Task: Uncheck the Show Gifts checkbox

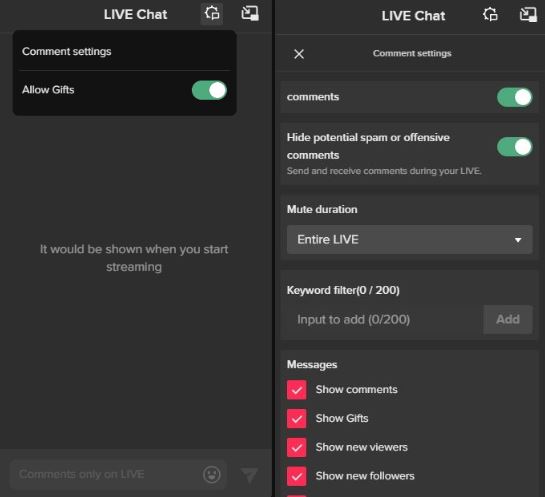Action: tap(296, 418)
